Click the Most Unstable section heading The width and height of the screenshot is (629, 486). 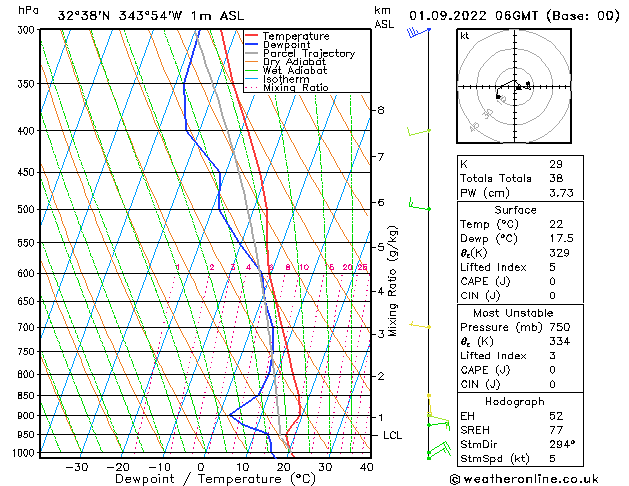point(513,313)
